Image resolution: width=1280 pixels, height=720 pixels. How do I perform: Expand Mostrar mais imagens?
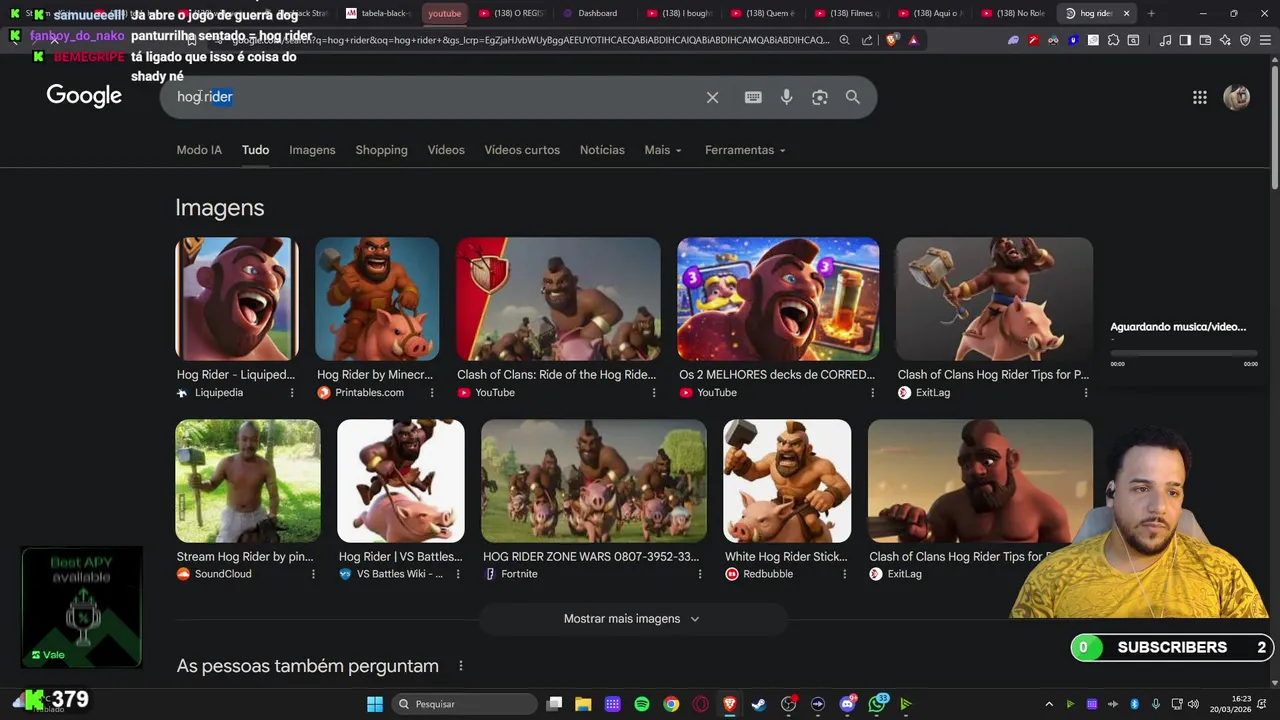pos(632,619)
